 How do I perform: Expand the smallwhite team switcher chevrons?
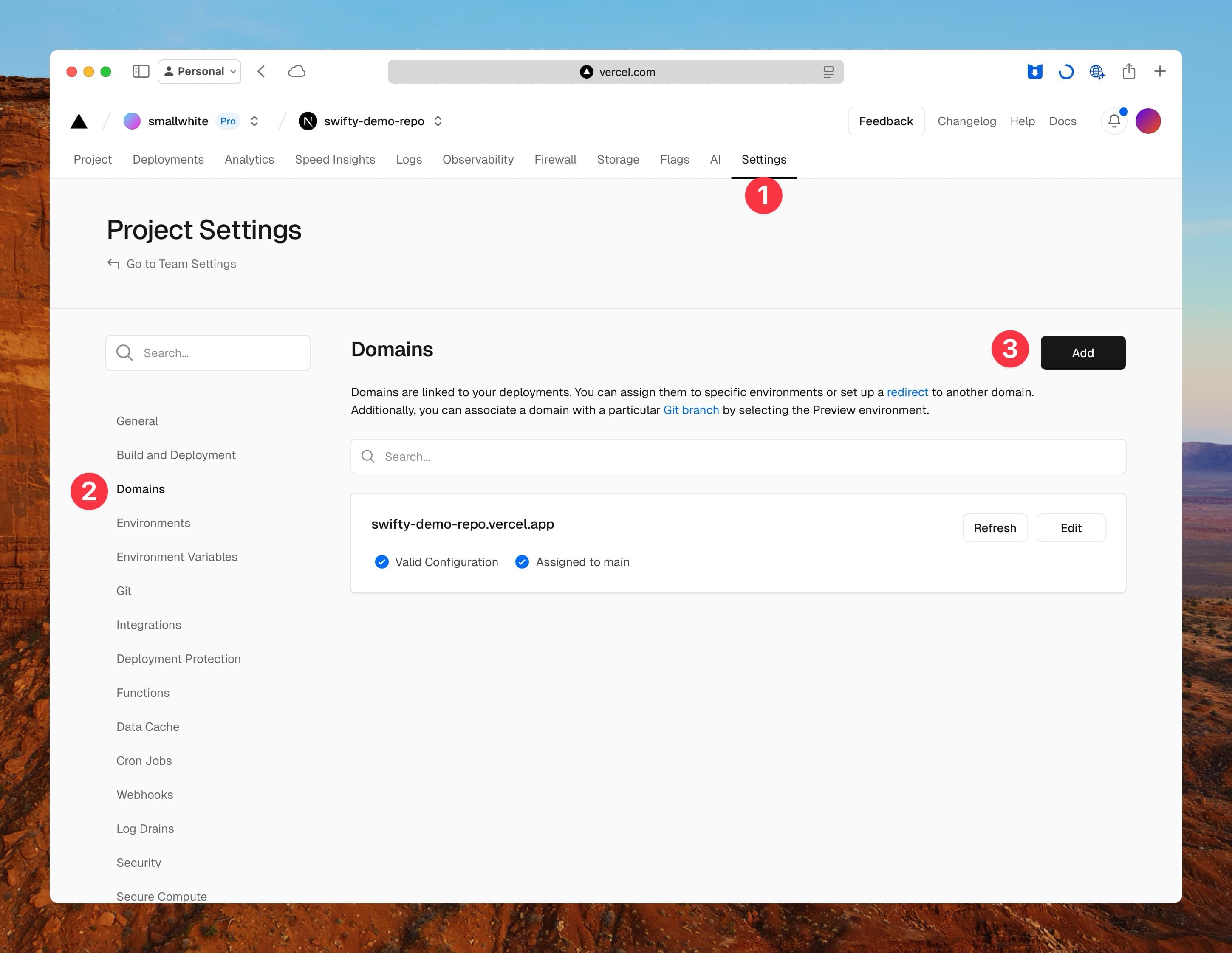254,121
